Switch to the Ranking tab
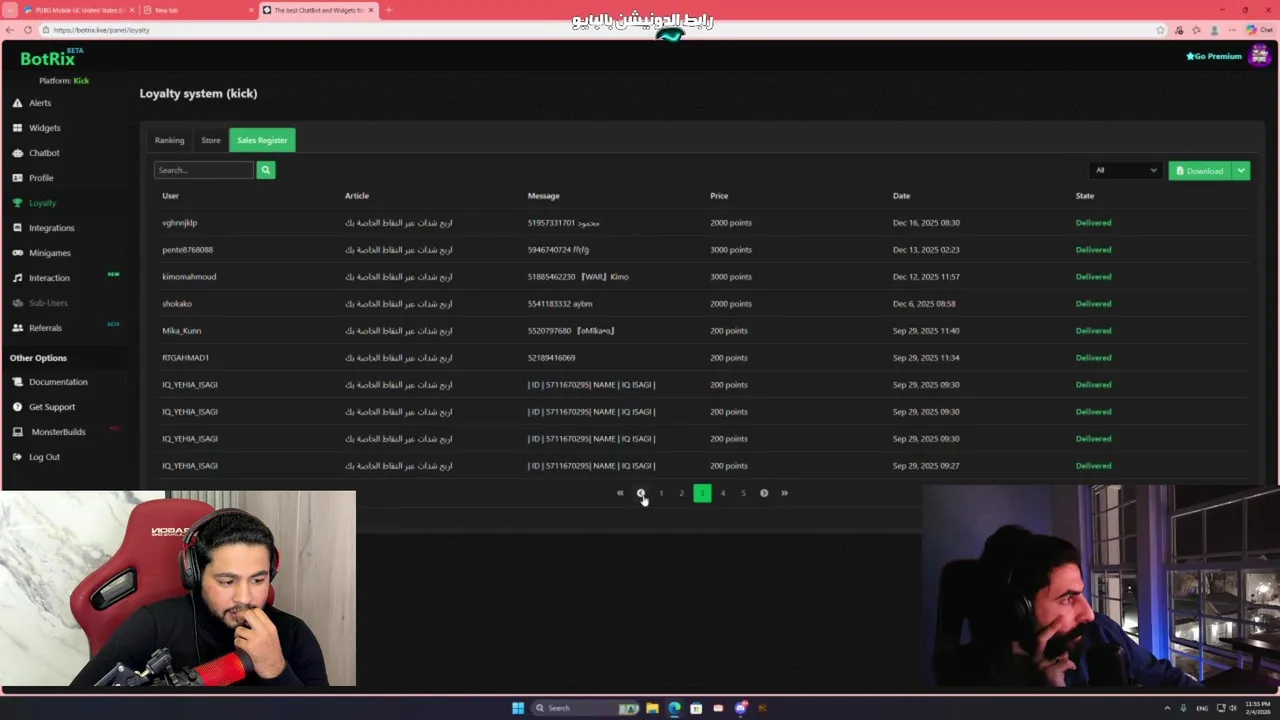The height and width of the screenshot is (720, 1280). (169, 140)
